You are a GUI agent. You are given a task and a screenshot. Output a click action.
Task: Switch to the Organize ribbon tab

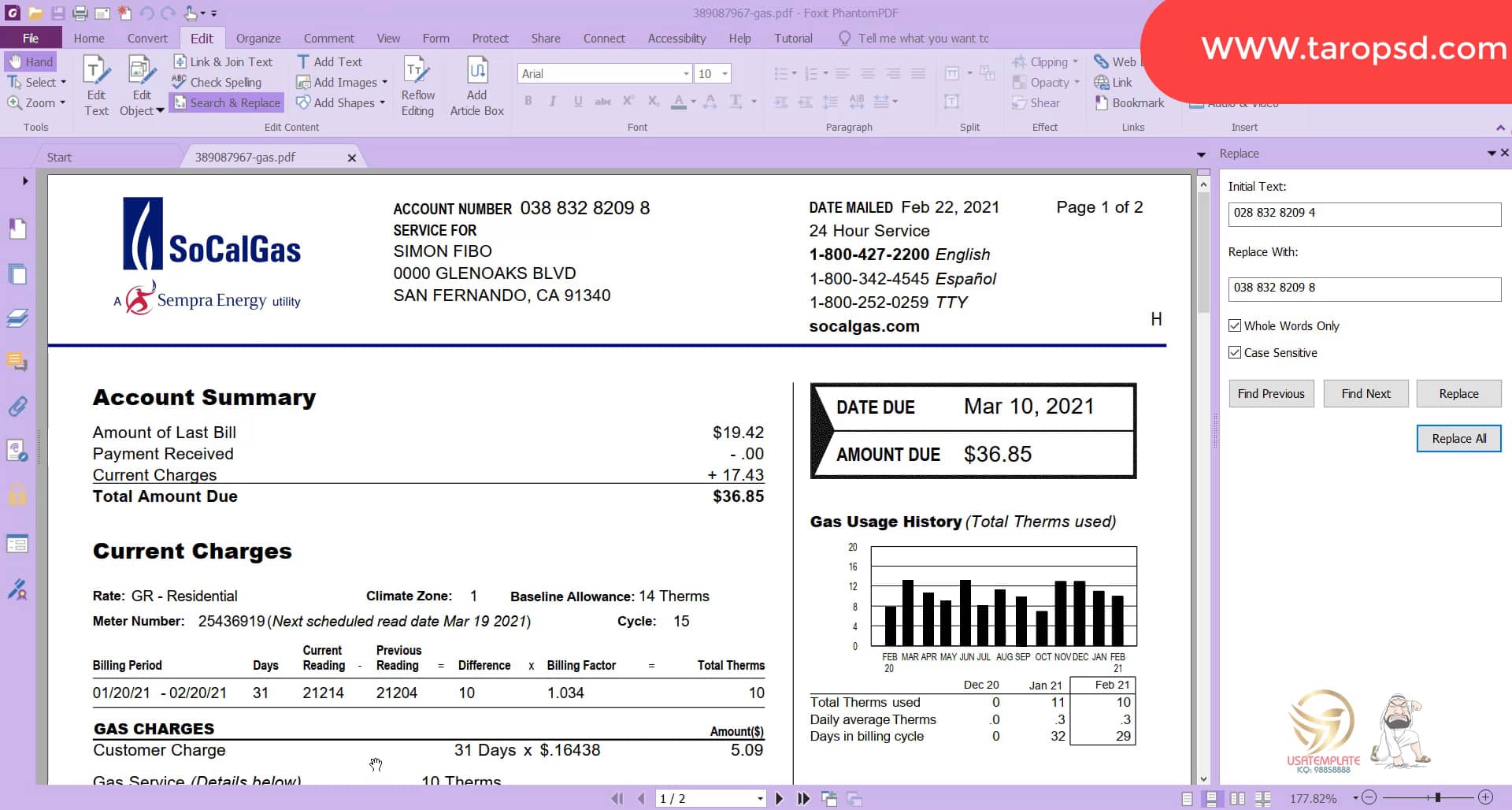coord(258,38)
